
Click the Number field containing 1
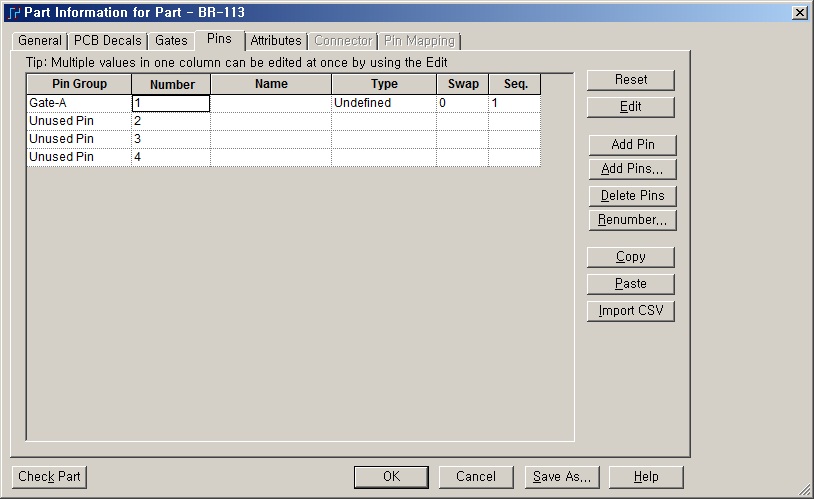coord(170,103)
